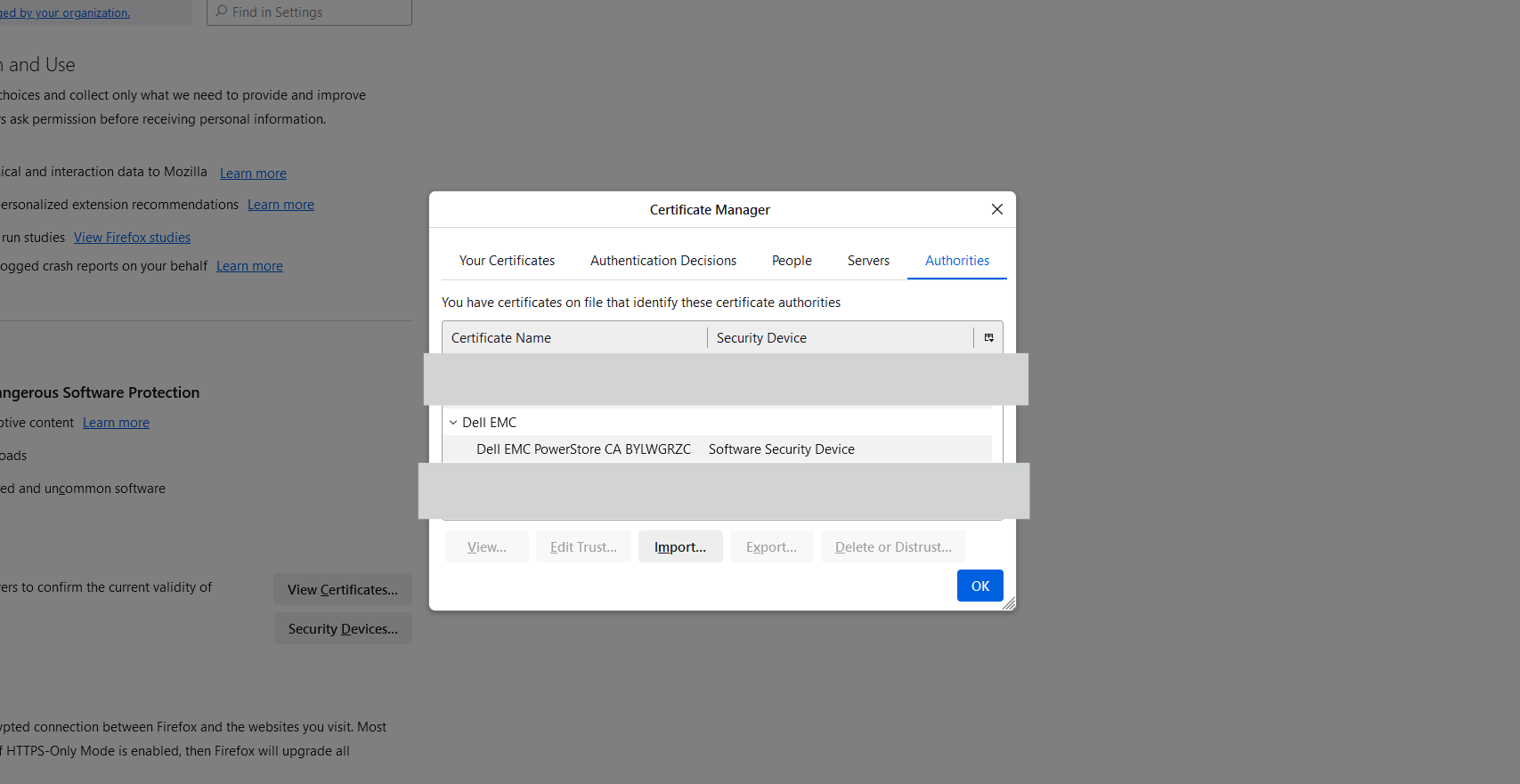
Task: Click the Security Device column header
Action: coord(839,338)
